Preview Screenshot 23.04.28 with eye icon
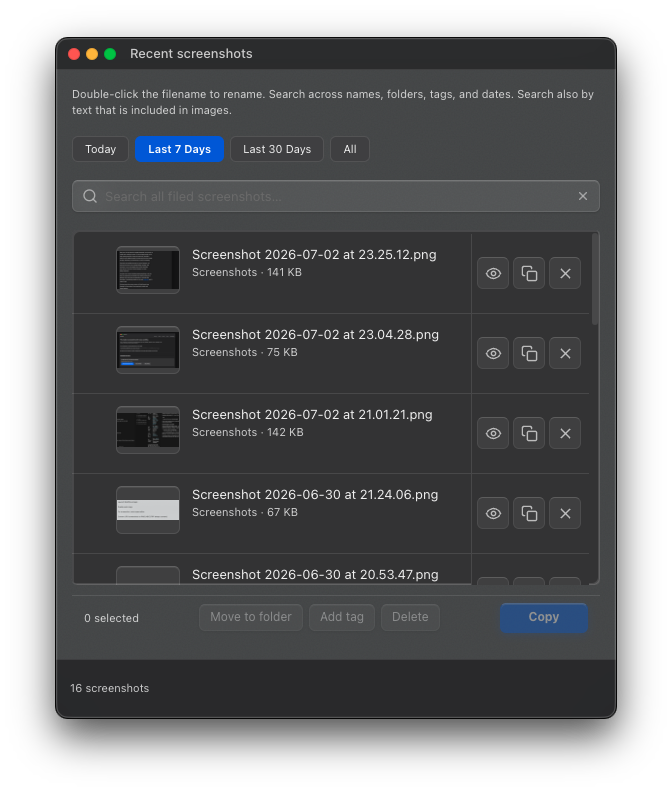 pos(493,353)
